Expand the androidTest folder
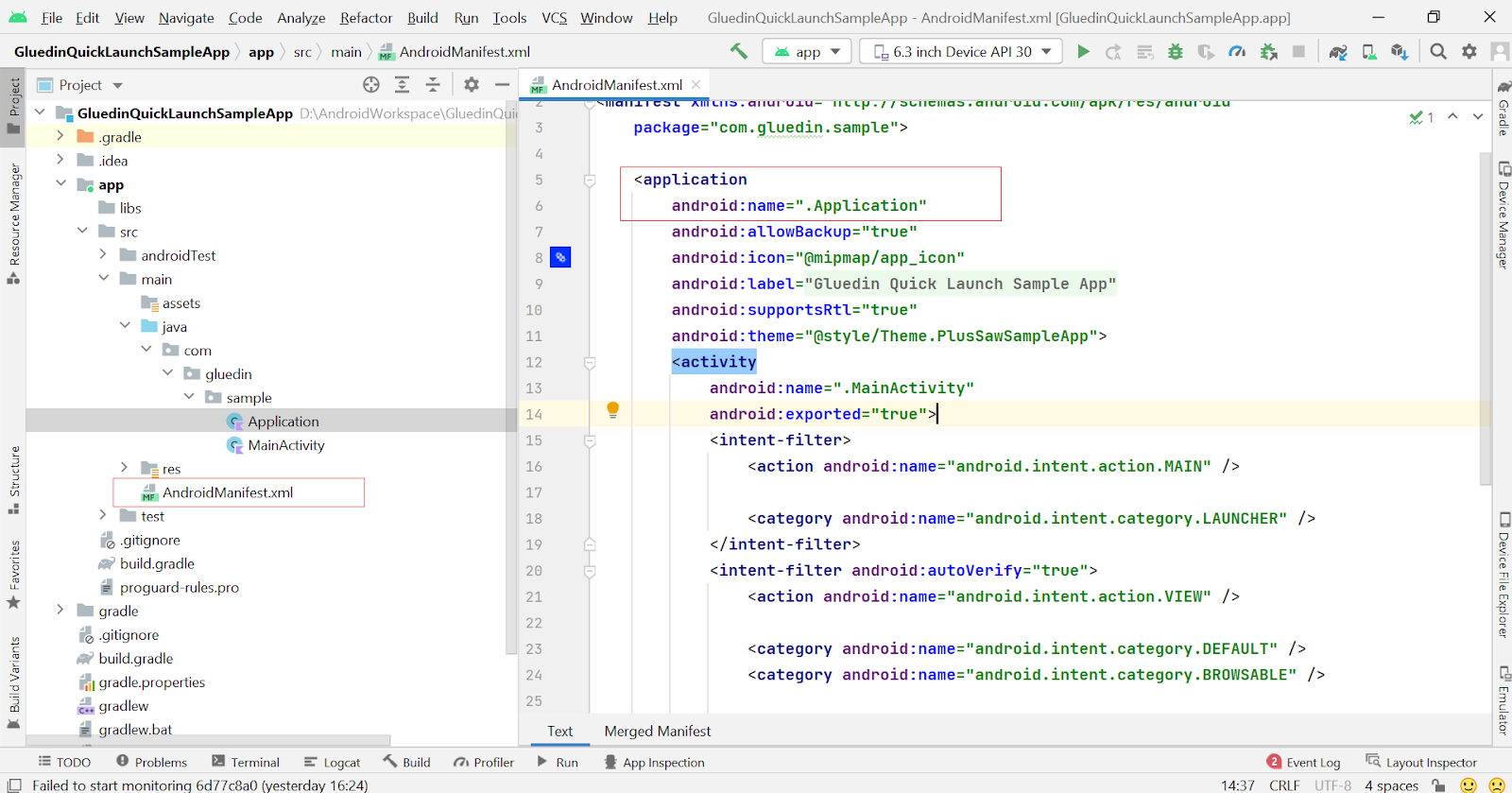The image size is (1512, 793). click(102, 254)
